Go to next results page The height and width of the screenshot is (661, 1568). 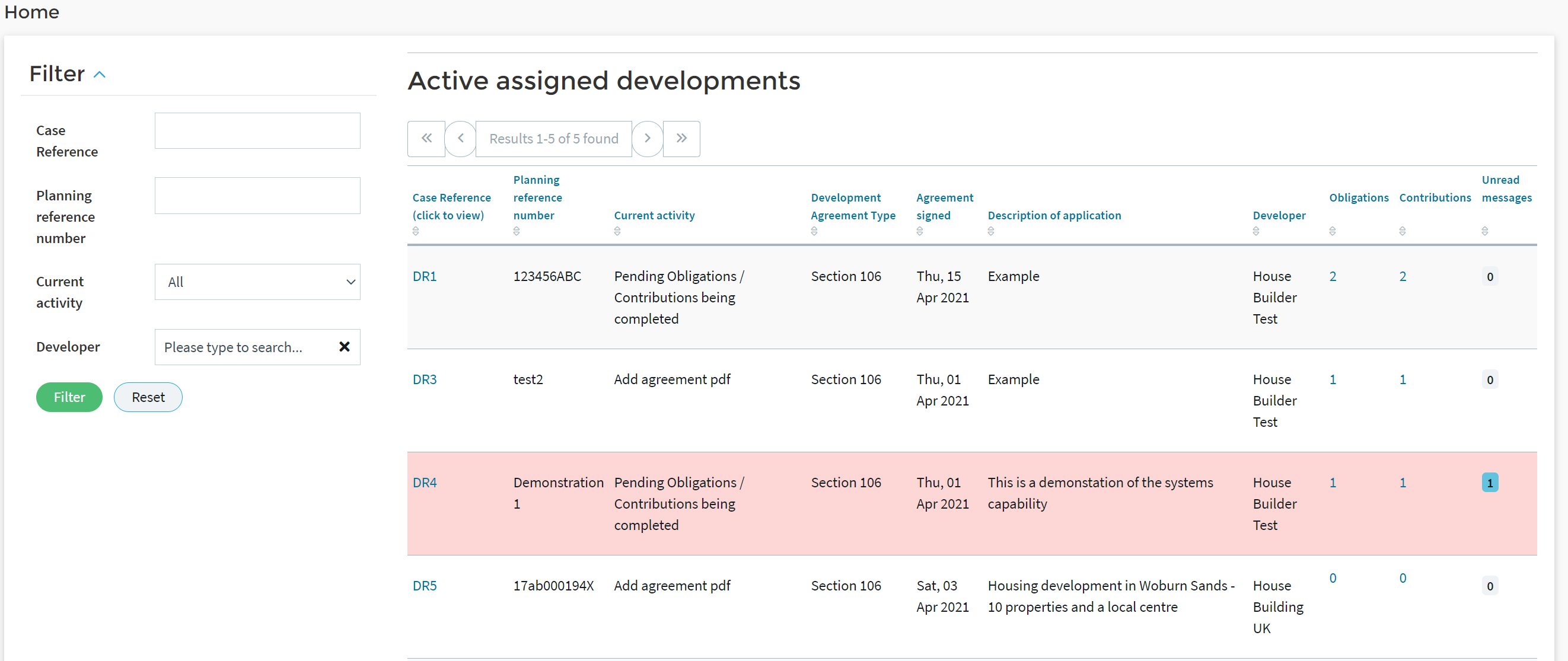(647, 139)
